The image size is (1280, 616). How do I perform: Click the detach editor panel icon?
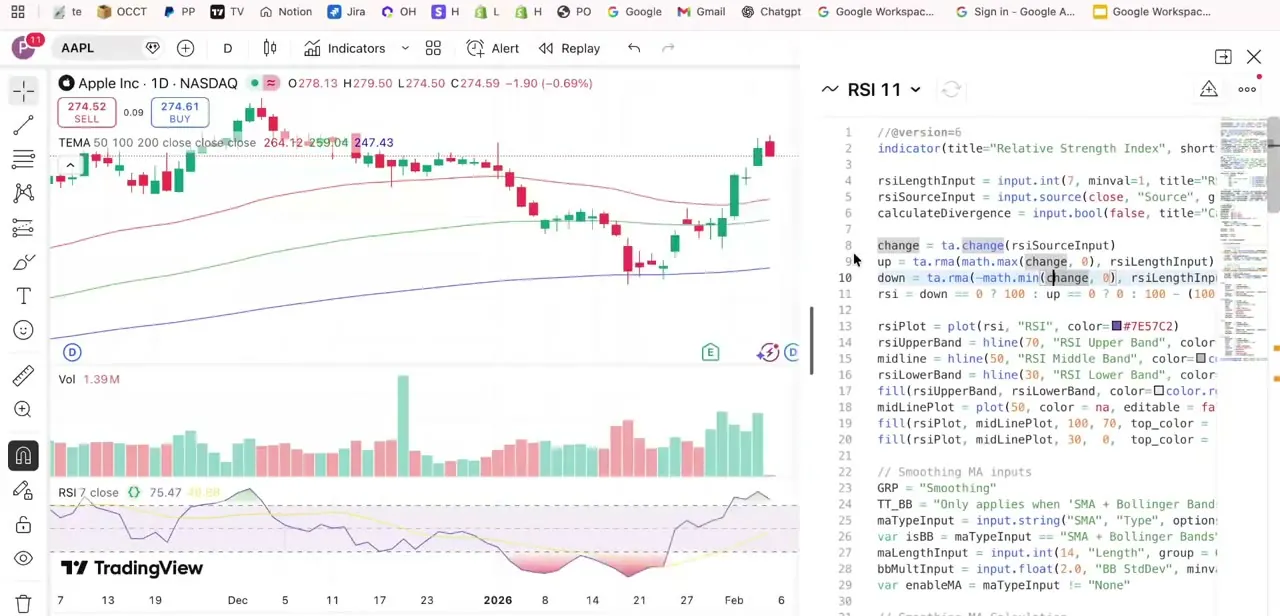pos(1223,57)
